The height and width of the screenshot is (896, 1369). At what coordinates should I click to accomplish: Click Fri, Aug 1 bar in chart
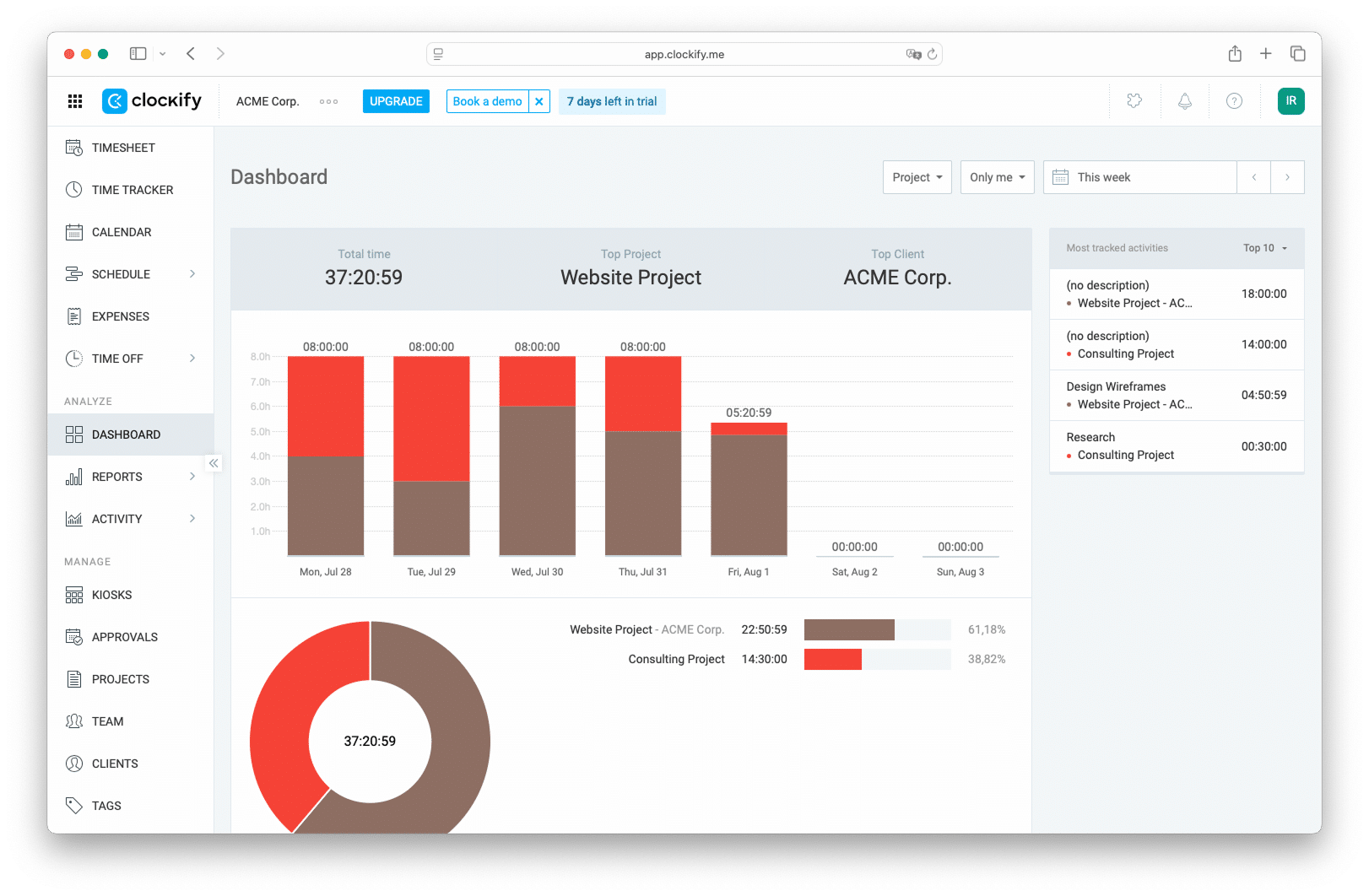(x=749, y=489)
